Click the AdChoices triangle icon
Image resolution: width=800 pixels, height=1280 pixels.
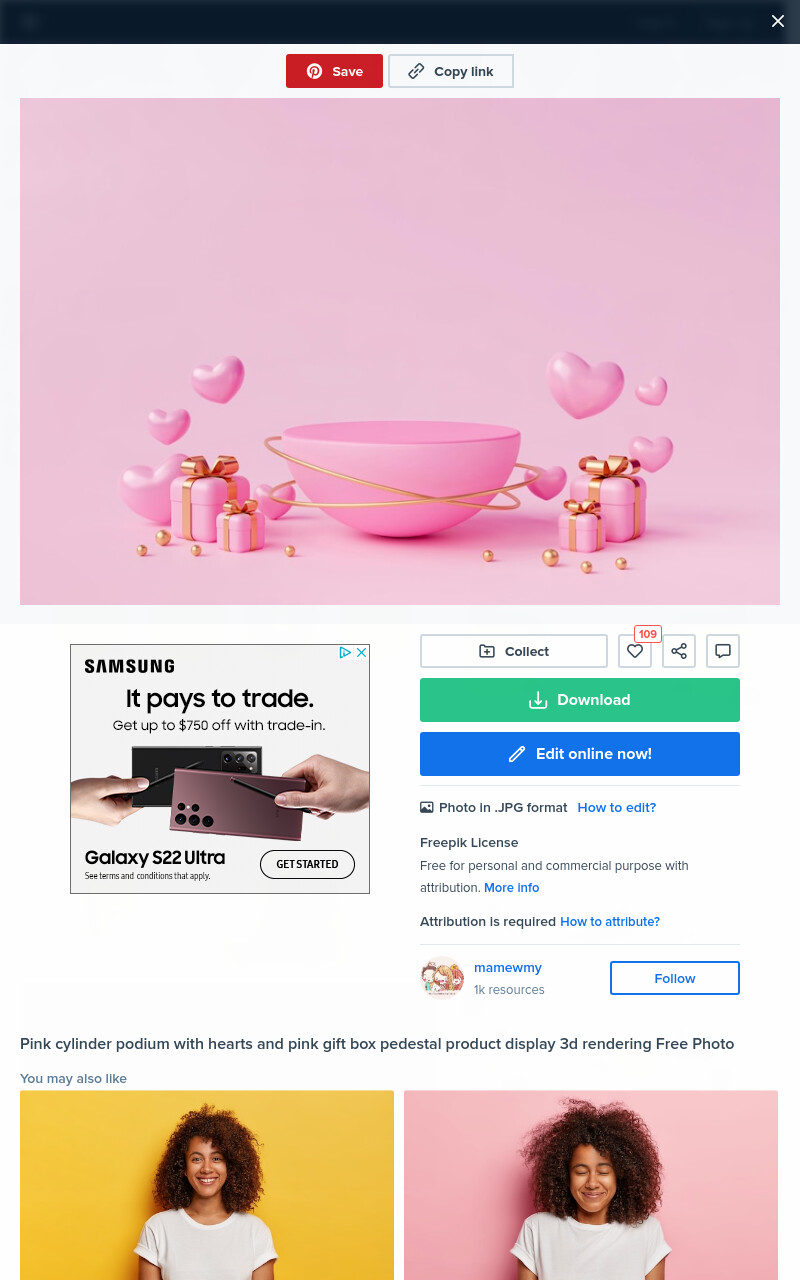pos(346,652)
